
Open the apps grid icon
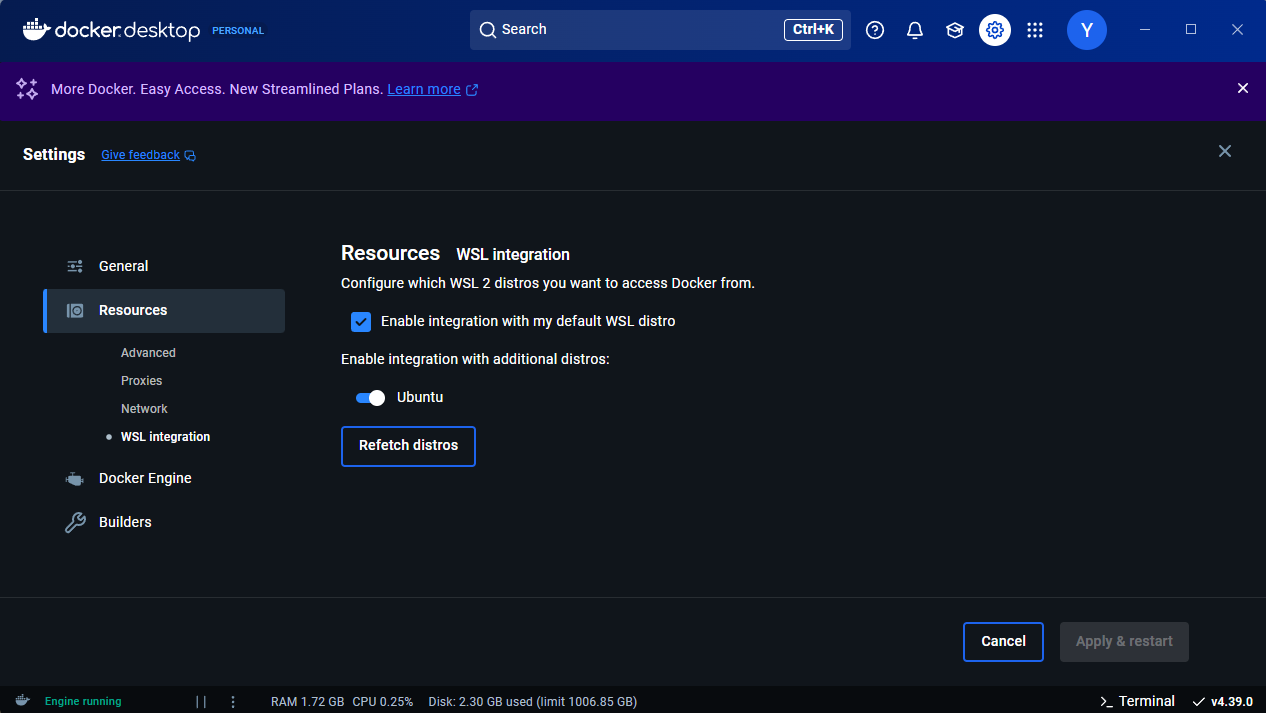[1035, 30]
